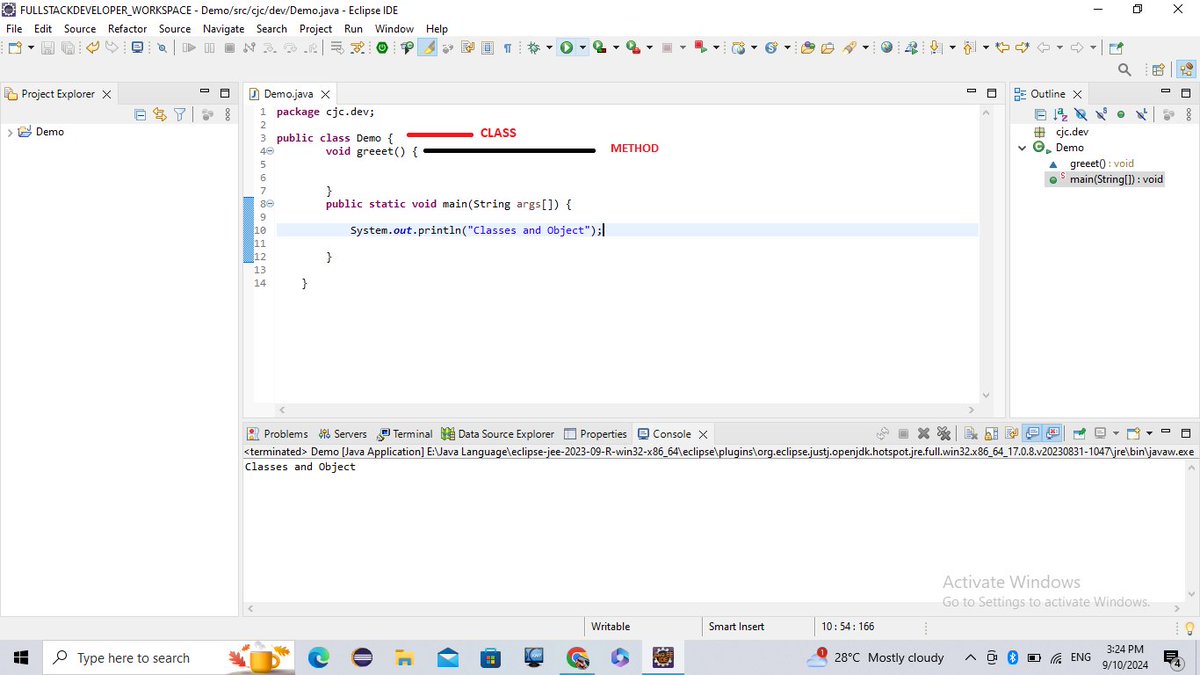Image resolution: width=1200 pixels, height=675 pixels.
Task: Expand the Demo project in Project Explorer
Action: (x=10, y=131)
